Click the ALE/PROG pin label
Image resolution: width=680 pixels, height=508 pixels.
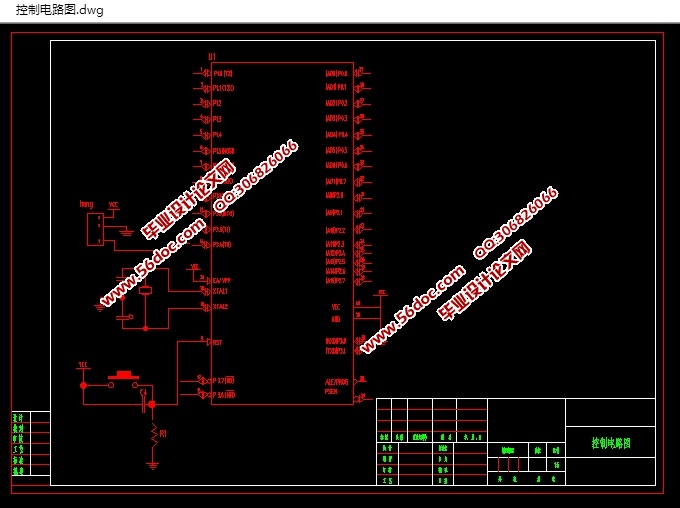[x=336, y=381]
